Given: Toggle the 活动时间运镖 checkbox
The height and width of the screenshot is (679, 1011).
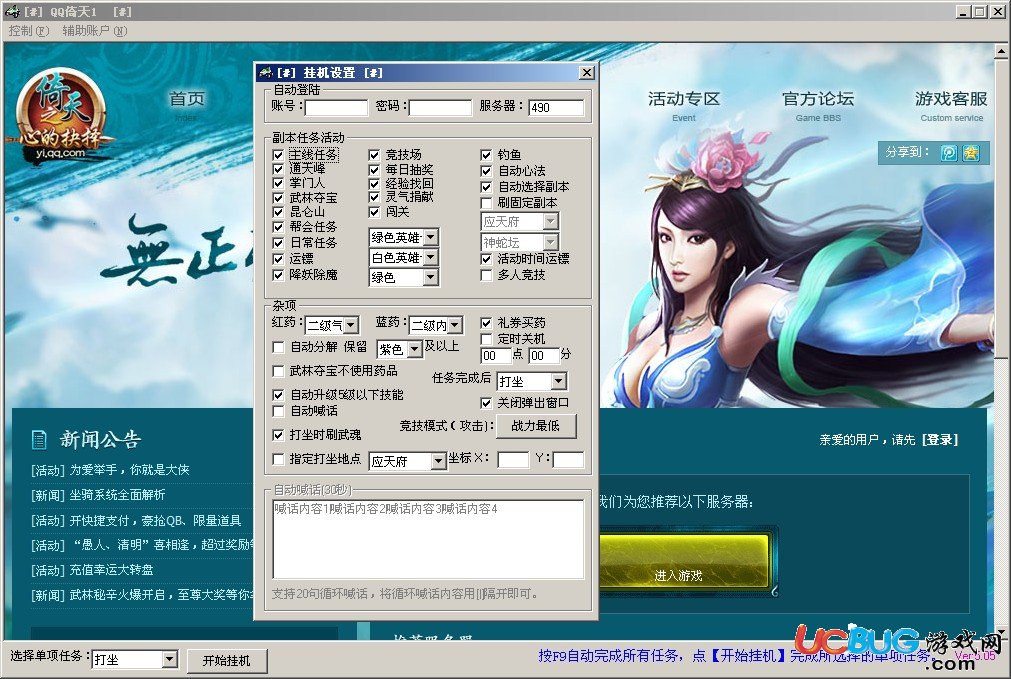Looking at the screenshot, I should [486, 259].
